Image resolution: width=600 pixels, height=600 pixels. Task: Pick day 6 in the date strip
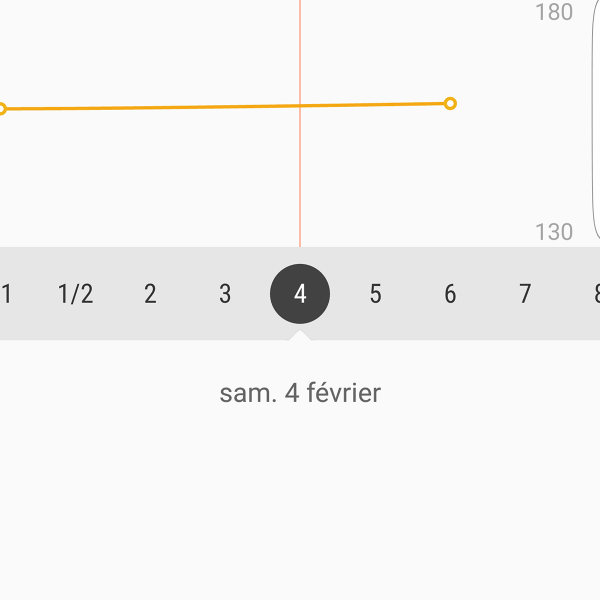pos(450,294)
